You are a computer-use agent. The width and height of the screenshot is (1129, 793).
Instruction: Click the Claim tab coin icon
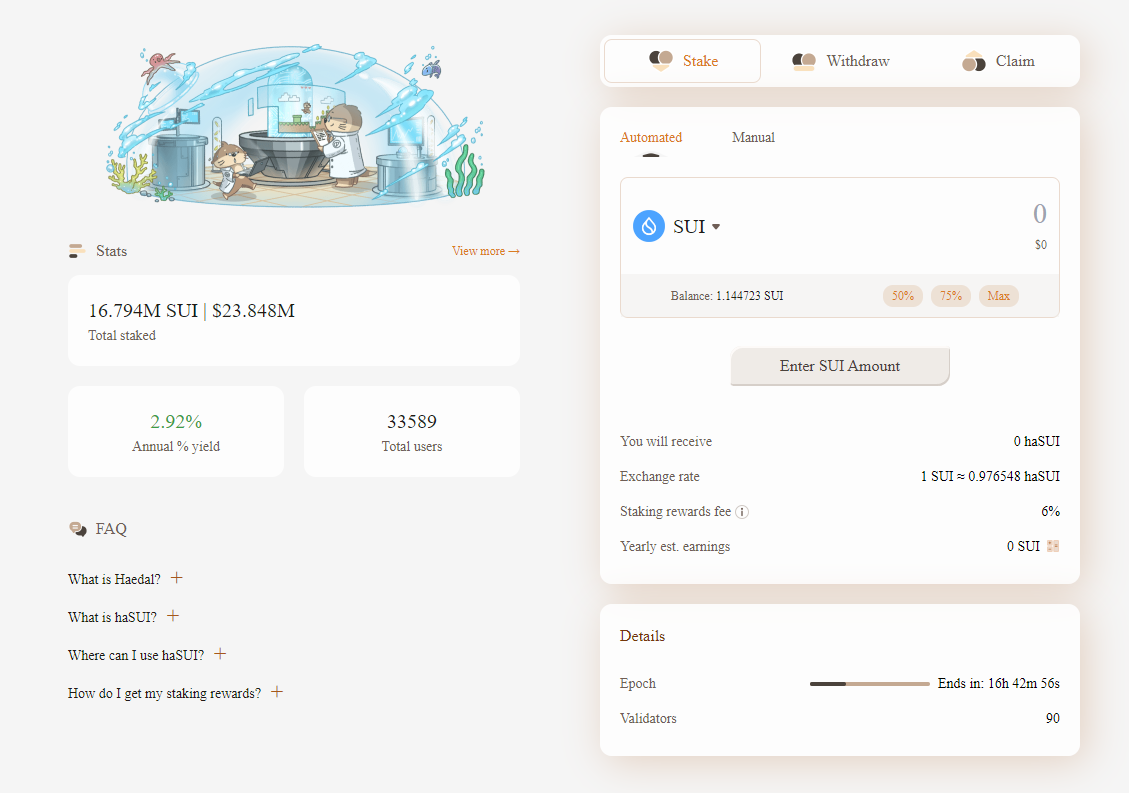click(x=973, y=61)
